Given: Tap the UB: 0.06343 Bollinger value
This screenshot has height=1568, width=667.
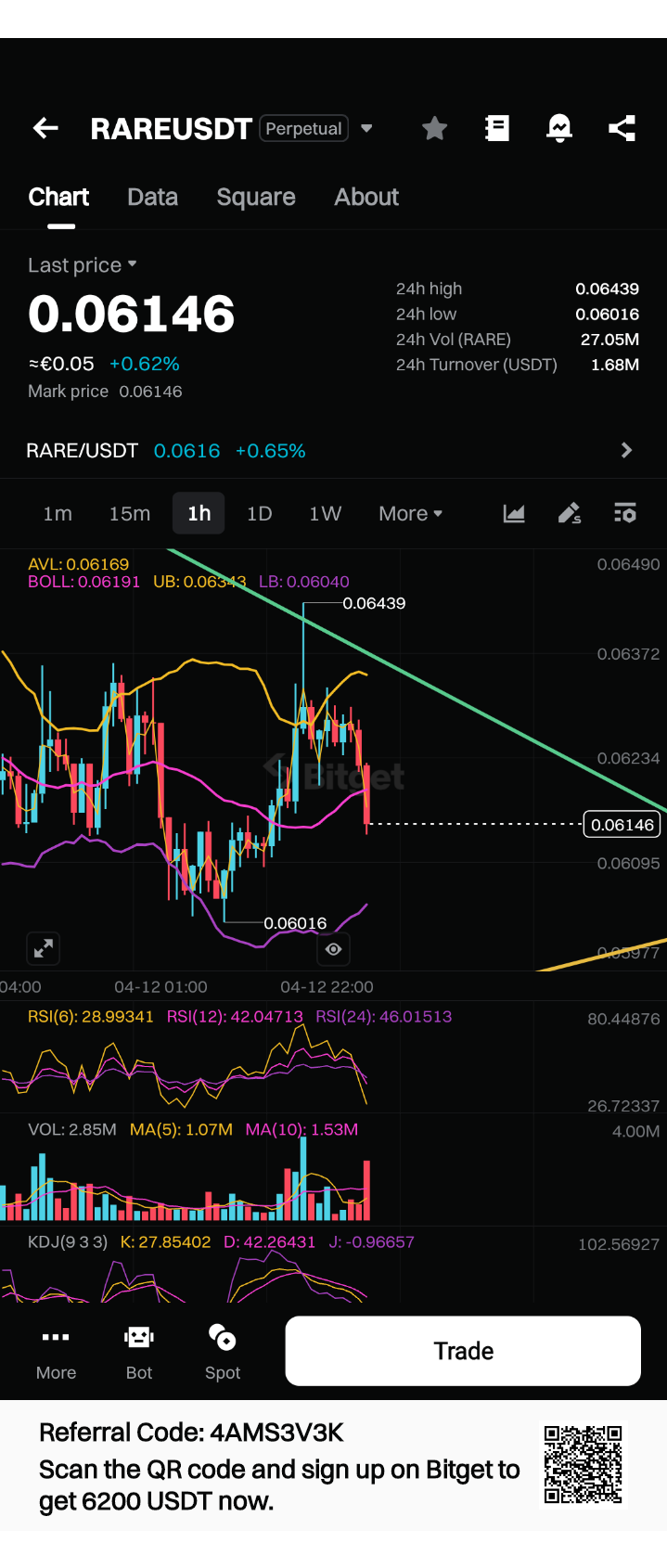Looking at the screenshot, I should tap(199, 582).
